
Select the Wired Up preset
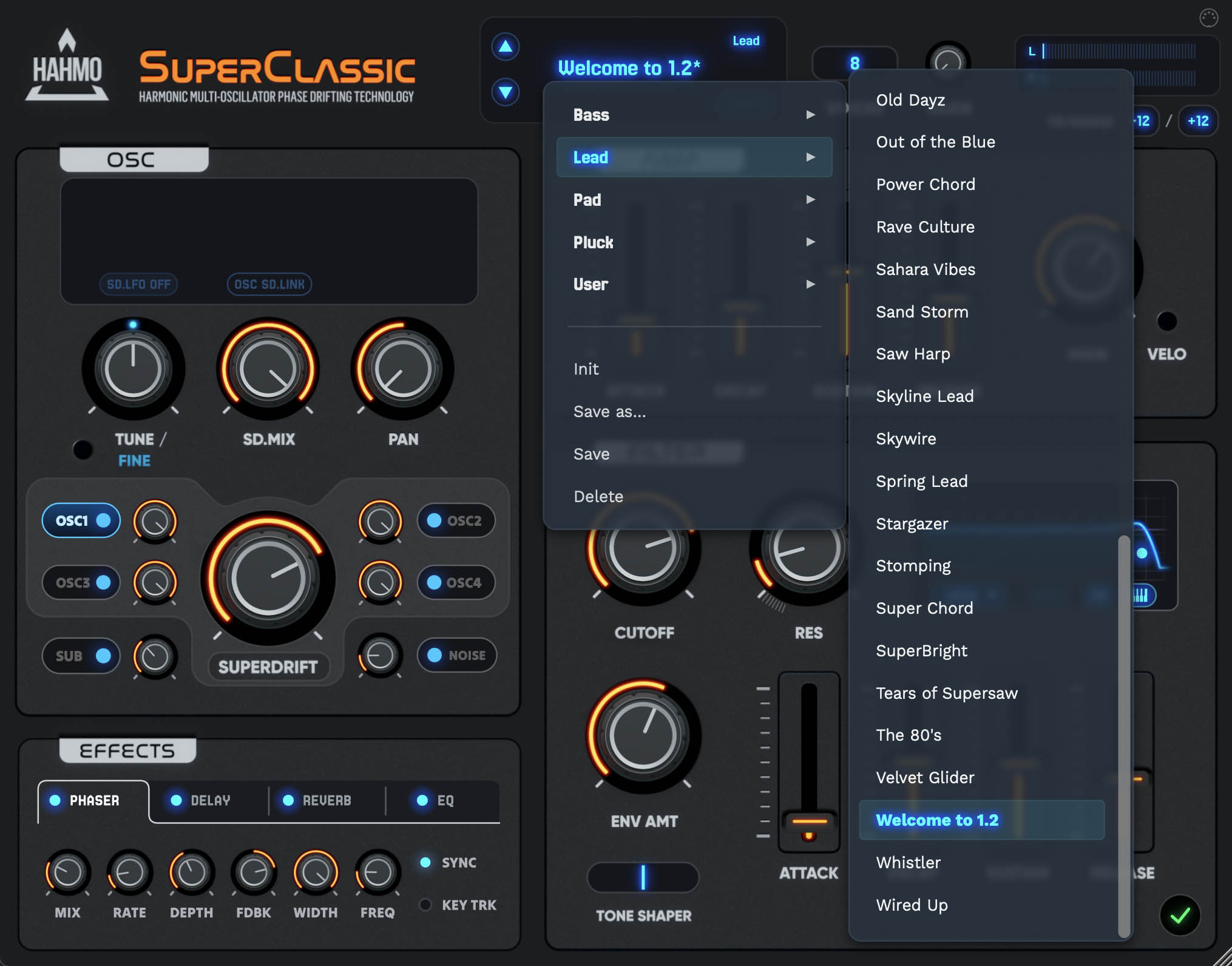click(x=982, y=905)
